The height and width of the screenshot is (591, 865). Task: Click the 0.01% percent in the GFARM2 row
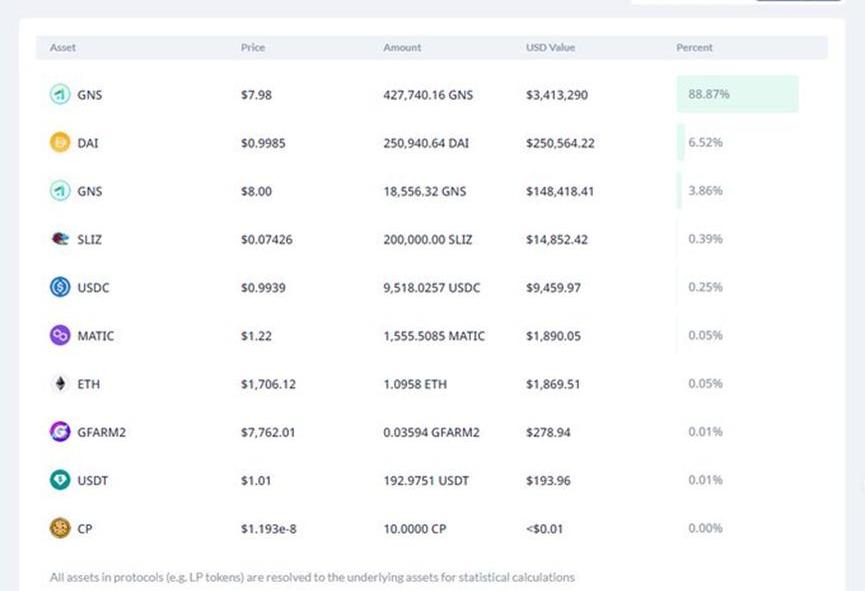pos(706,432)
